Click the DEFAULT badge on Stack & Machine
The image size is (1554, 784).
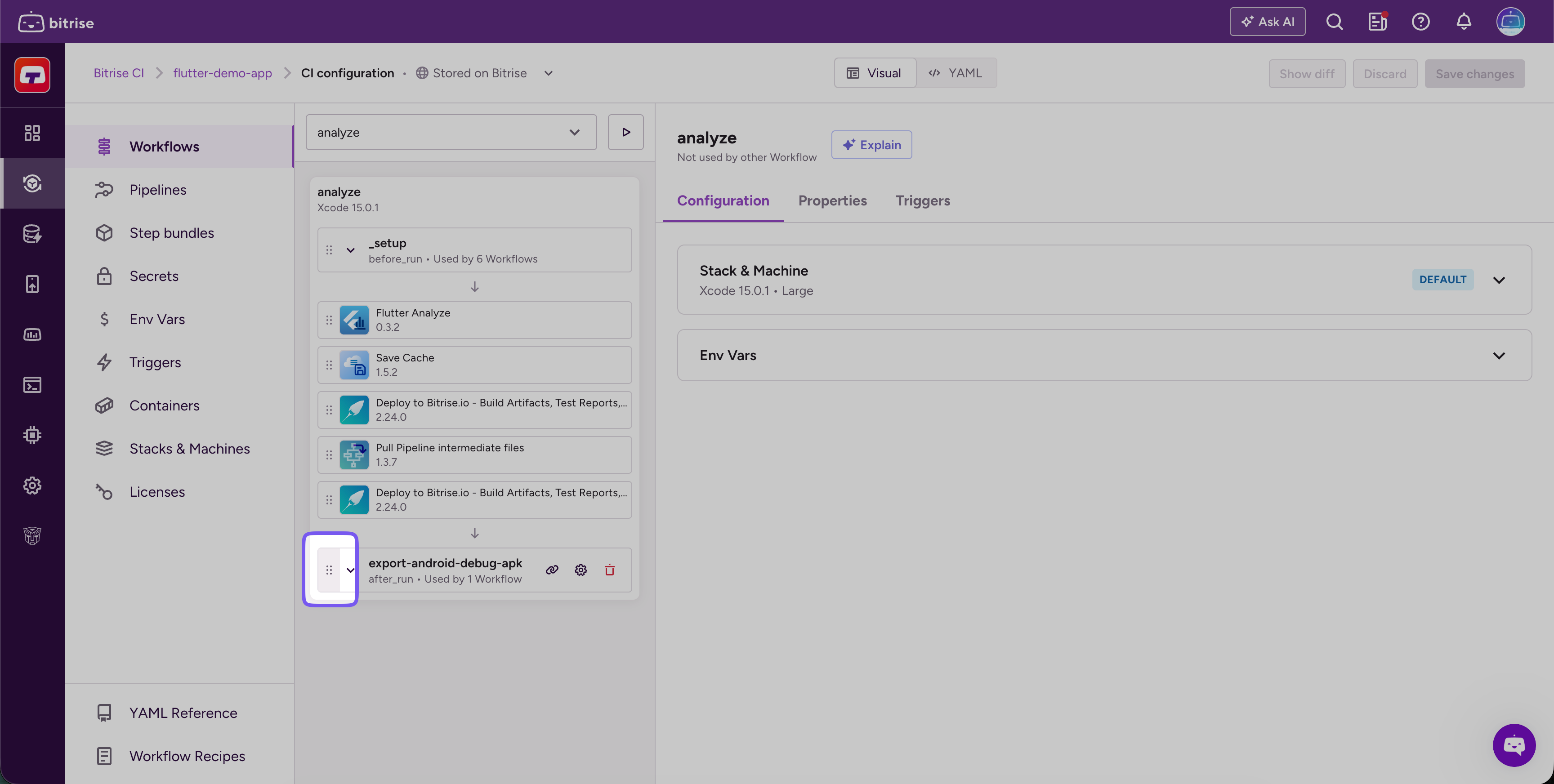(x=1443, y=279)
